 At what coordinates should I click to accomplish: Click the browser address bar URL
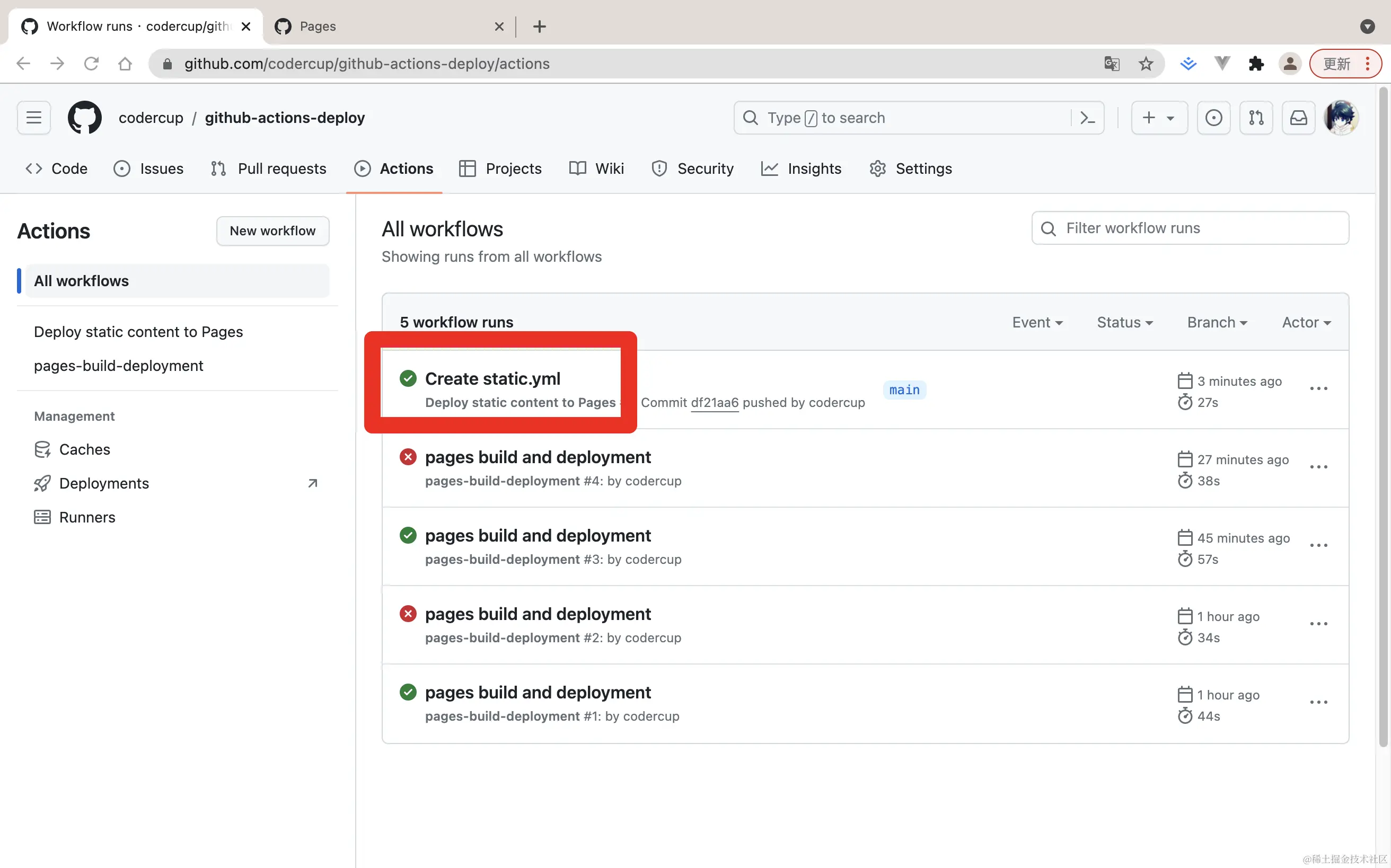coord(367,64)
